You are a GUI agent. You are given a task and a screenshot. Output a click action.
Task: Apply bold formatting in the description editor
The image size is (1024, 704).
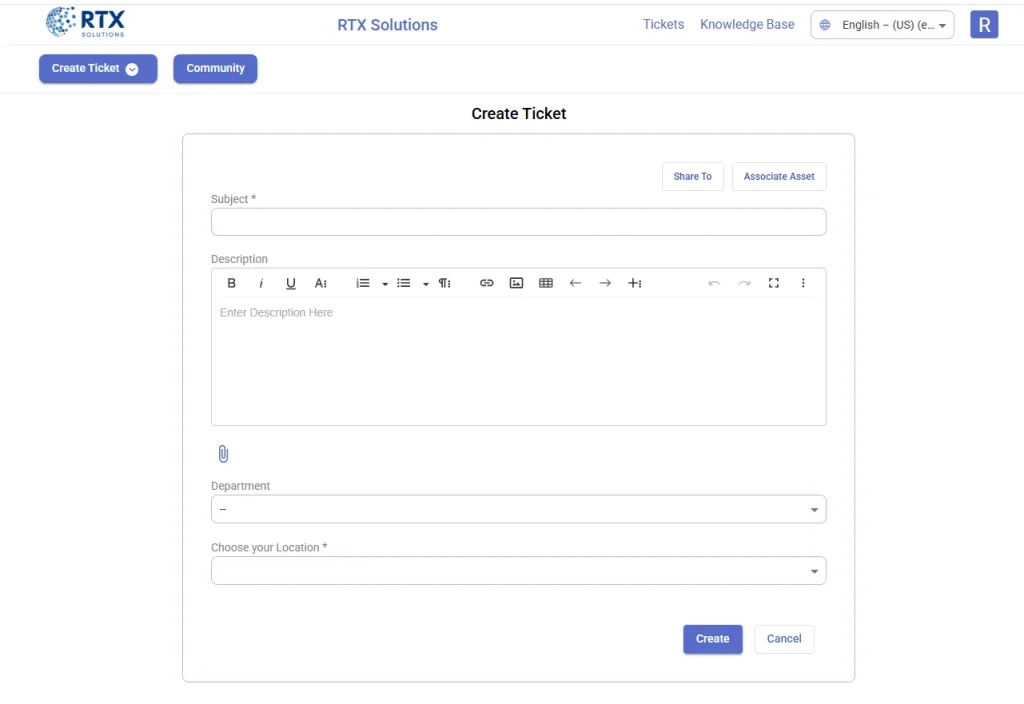pyautogui.click(x=231, y=283)
